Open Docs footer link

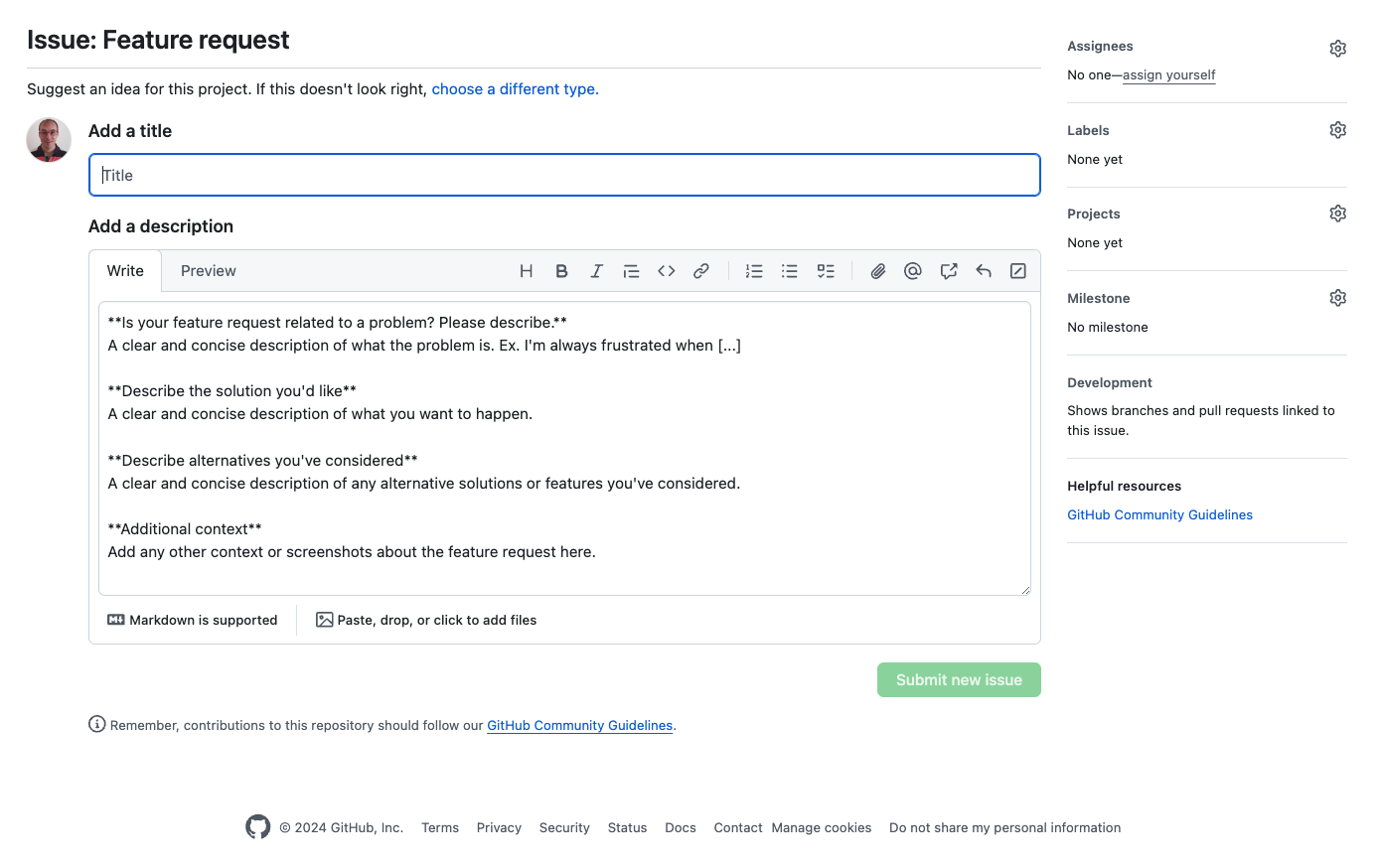point(681,827)
